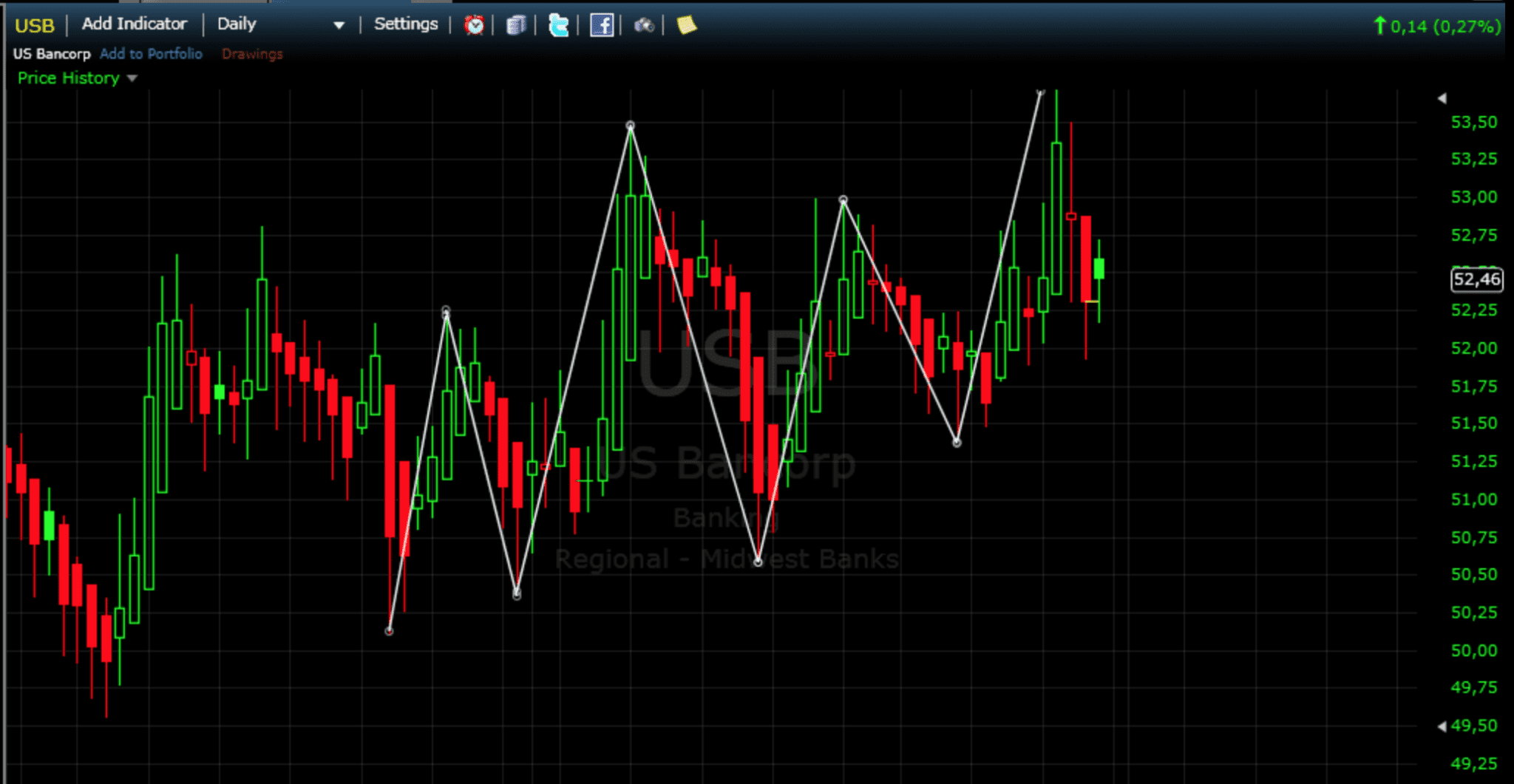Open the Drawings link
1514x784 pixels.
(252, 54)
